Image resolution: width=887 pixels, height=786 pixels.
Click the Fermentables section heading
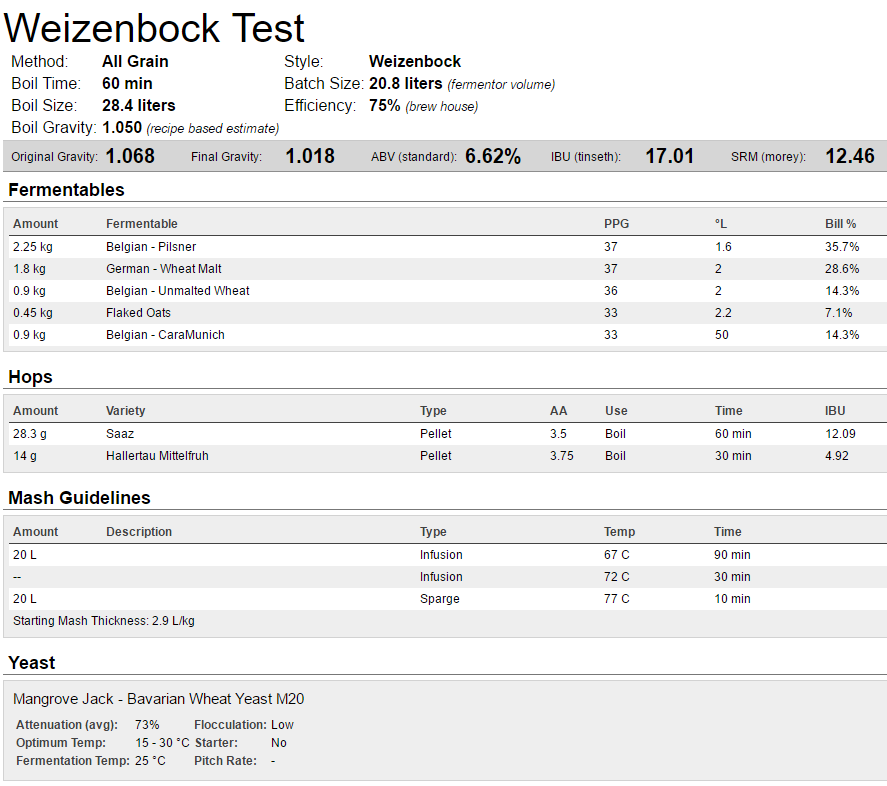tap(66, 190)
